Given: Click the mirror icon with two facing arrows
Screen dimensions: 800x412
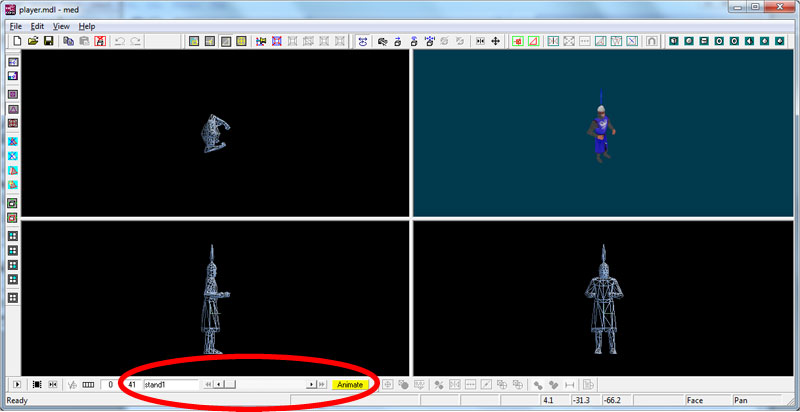Looking at the screenshot, I should (x=480, y=41).
